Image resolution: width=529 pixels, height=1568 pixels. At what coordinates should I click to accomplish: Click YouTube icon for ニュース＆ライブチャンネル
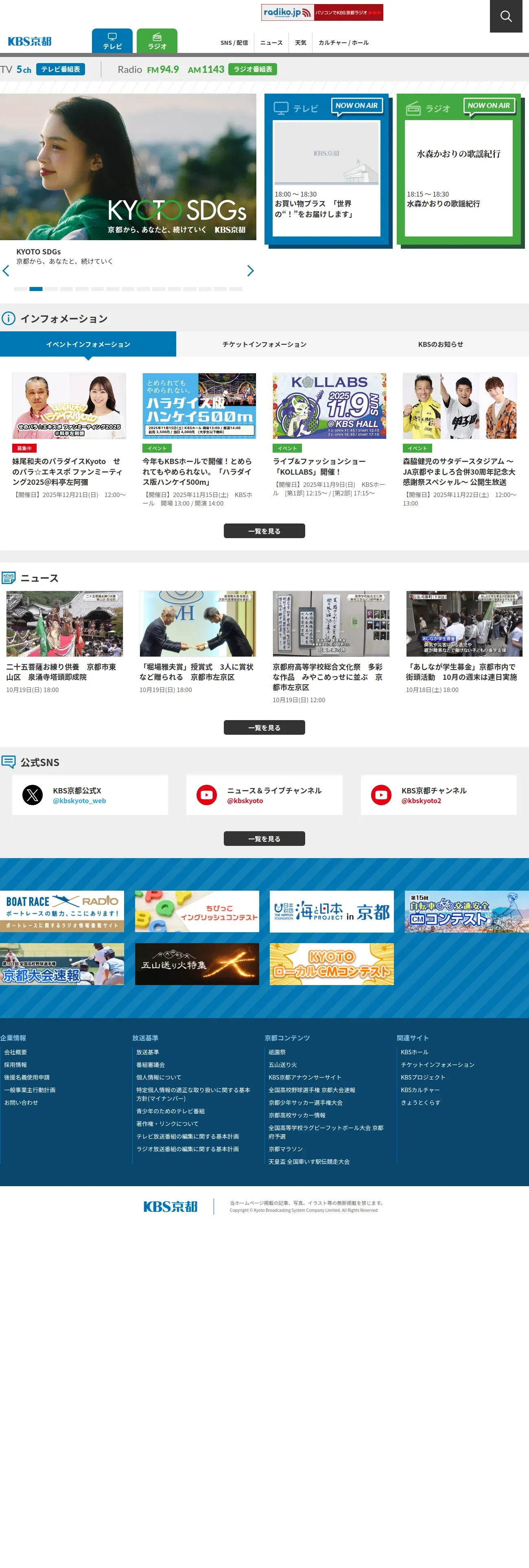coord(206,795)
